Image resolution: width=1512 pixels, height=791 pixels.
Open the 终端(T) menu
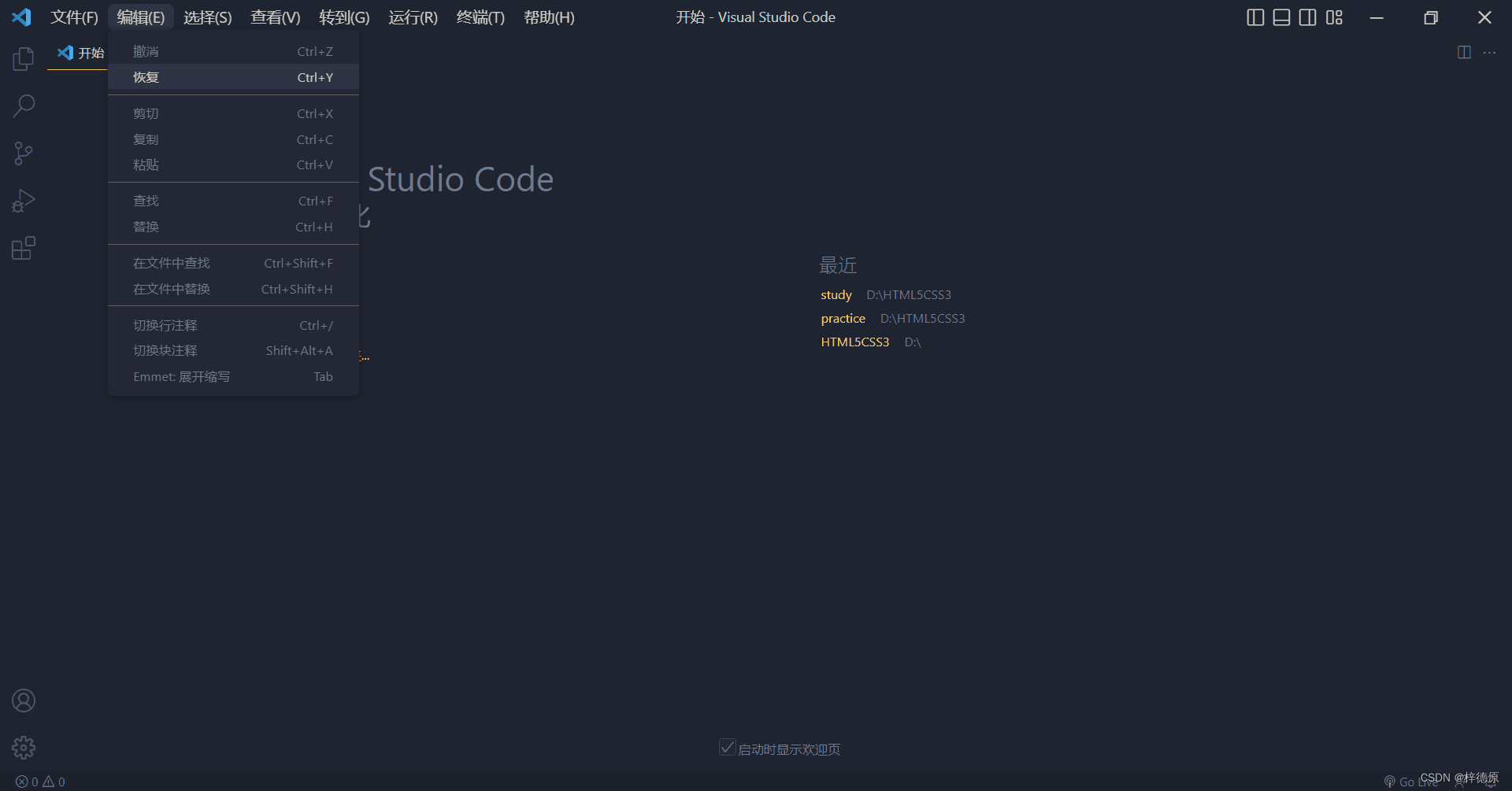click(x=480, y=17)
